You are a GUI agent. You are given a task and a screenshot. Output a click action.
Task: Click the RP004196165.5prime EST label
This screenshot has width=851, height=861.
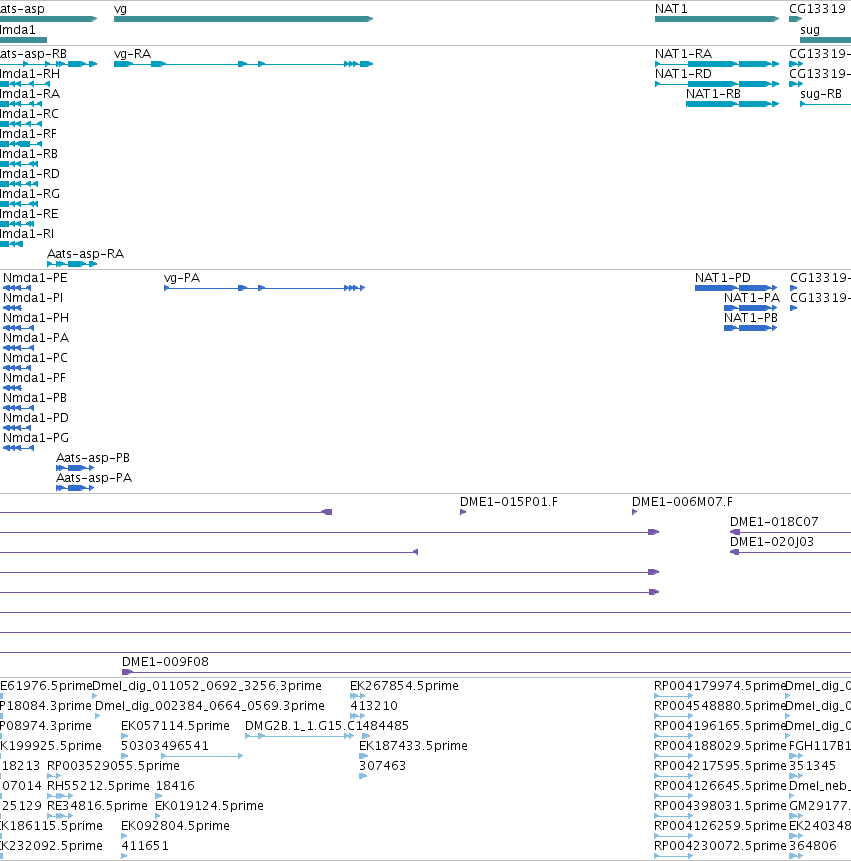720,726
